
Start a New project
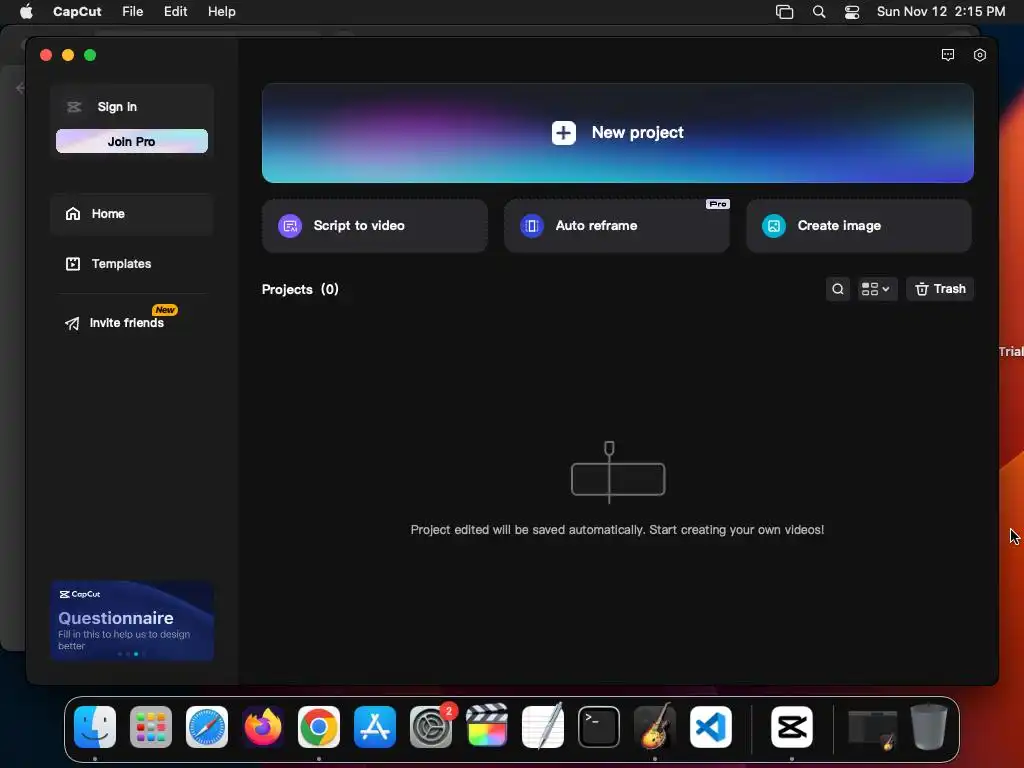tap(617, 133)
